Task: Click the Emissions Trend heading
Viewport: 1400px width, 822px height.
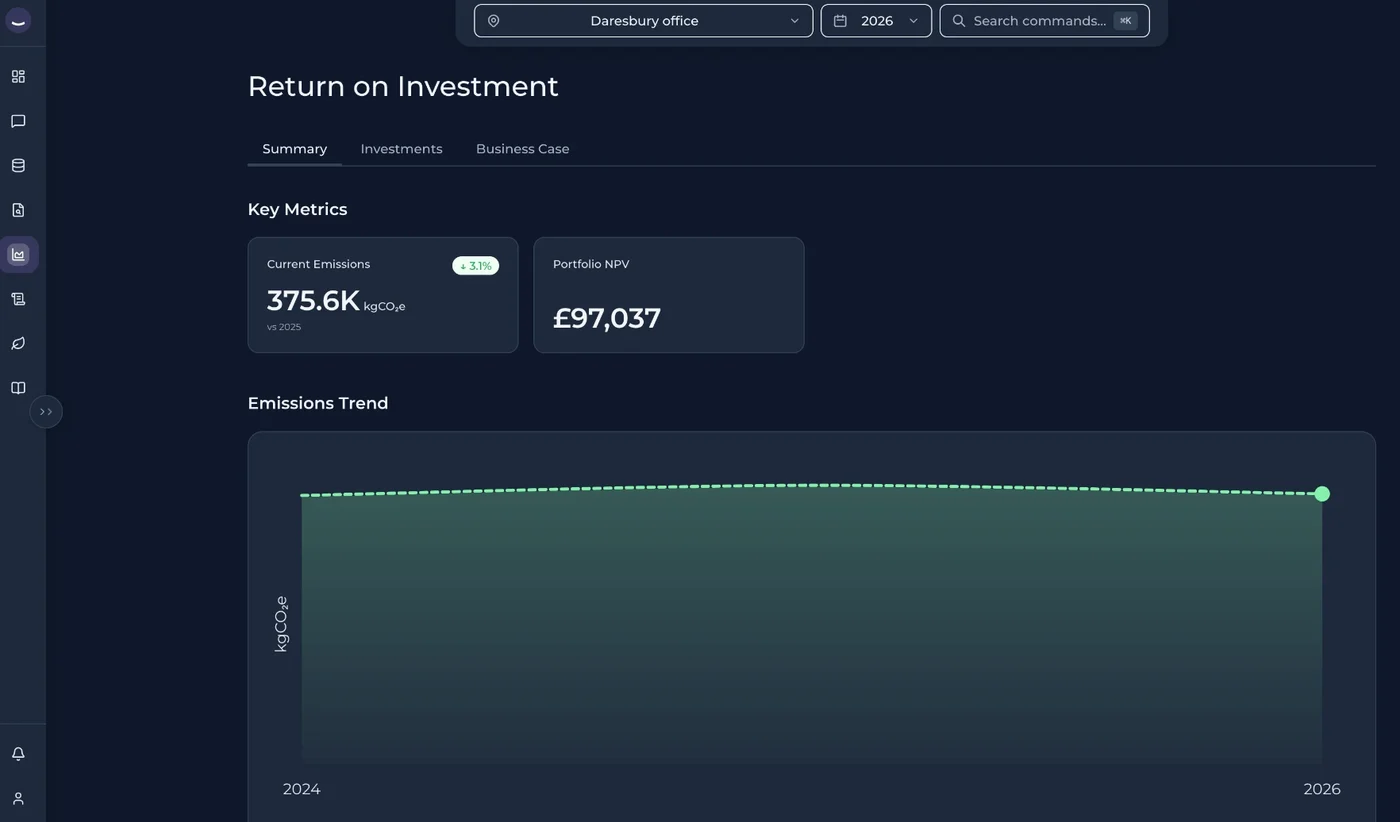Action: [318, 403]
